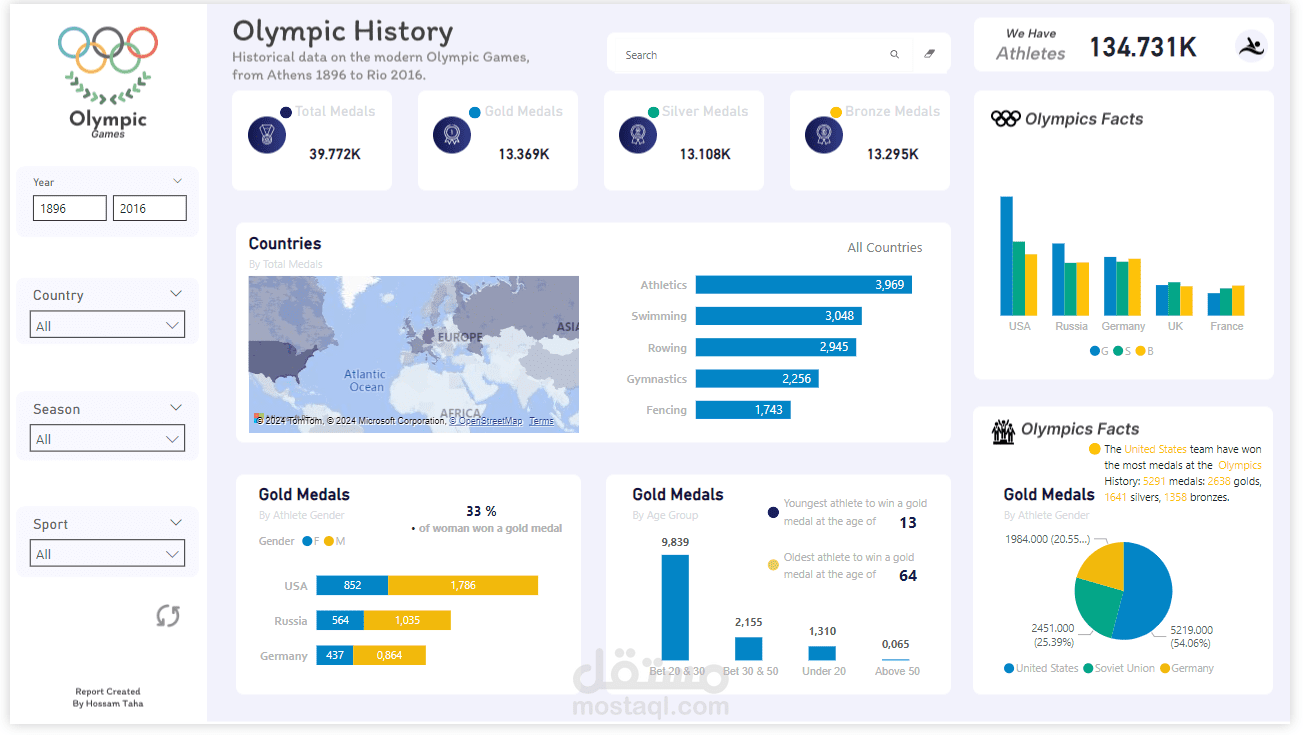The height and width of the screenshot is (735, 1303).
Task: Open the Country dropdown set to All
Action: pyautogui.click(x=107, y=324)
